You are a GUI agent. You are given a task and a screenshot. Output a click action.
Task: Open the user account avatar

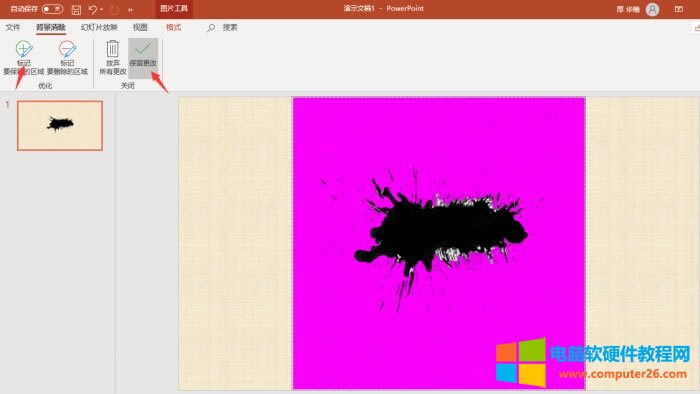tap(652, 9)
